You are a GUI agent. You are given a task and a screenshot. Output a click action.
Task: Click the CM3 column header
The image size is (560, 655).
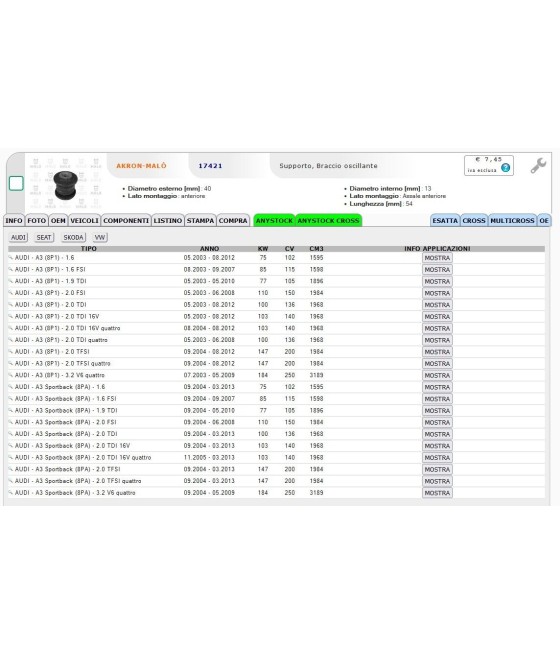[316, 249]
